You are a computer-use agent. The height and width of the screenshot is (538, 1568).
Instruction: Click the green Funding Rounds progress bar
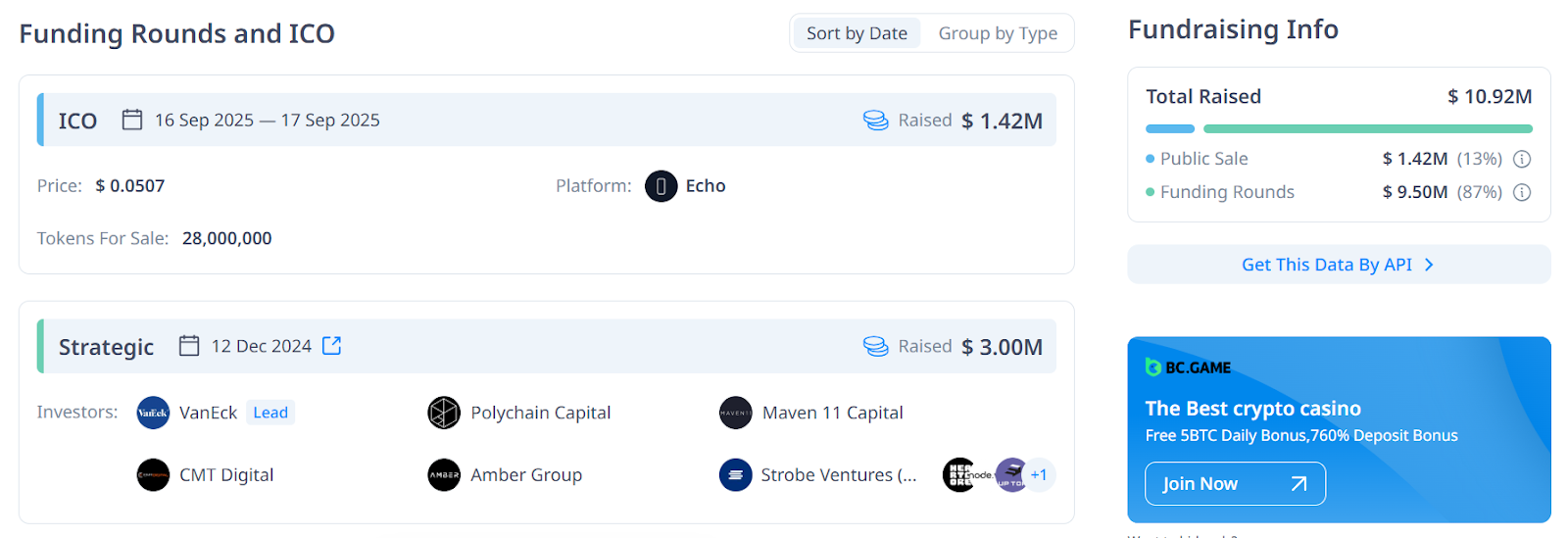pyautogui.click(x=1367, y=128)
